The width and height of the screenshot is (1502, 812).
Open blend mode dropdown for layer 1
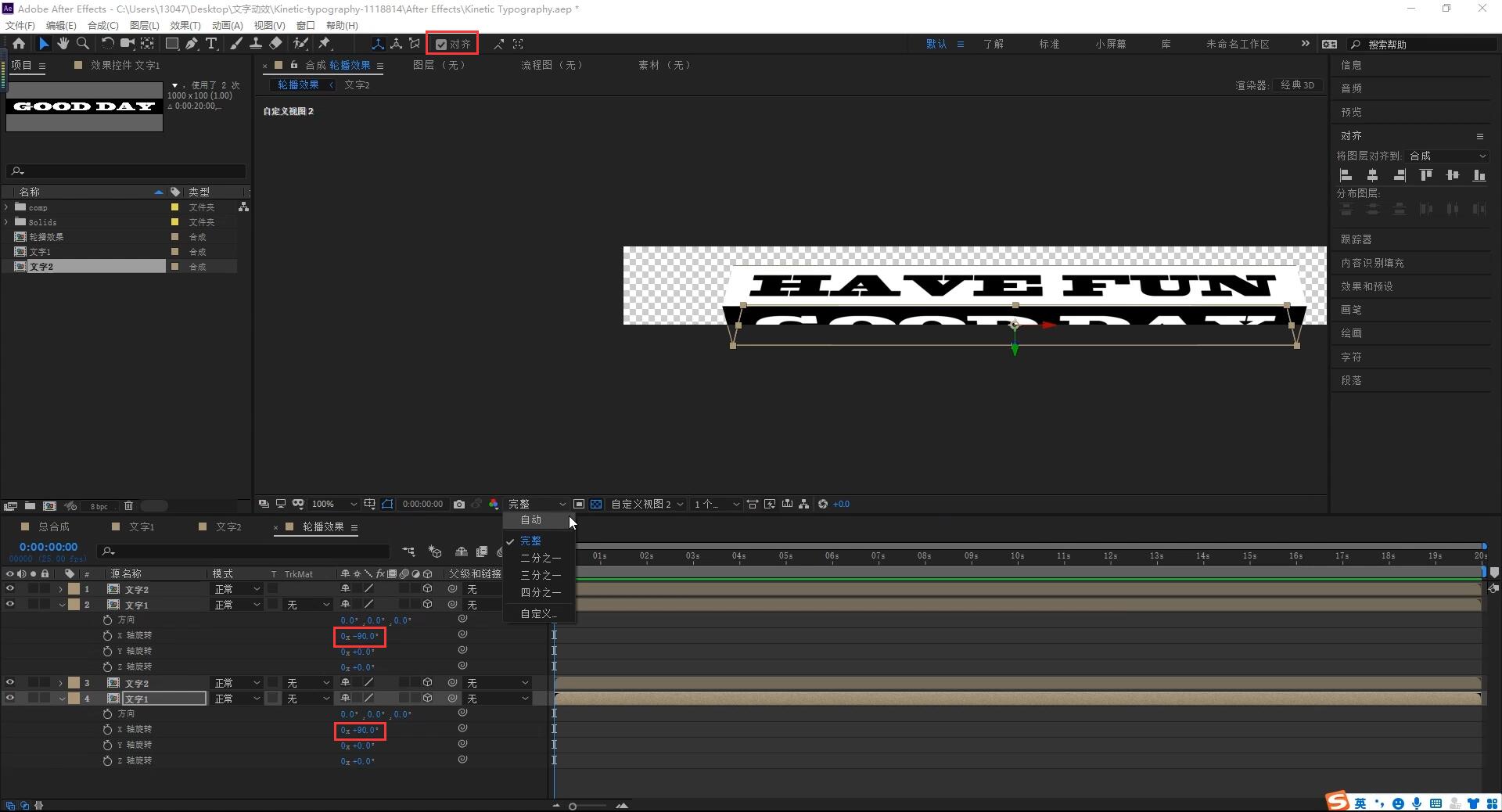tap(237, 589)
